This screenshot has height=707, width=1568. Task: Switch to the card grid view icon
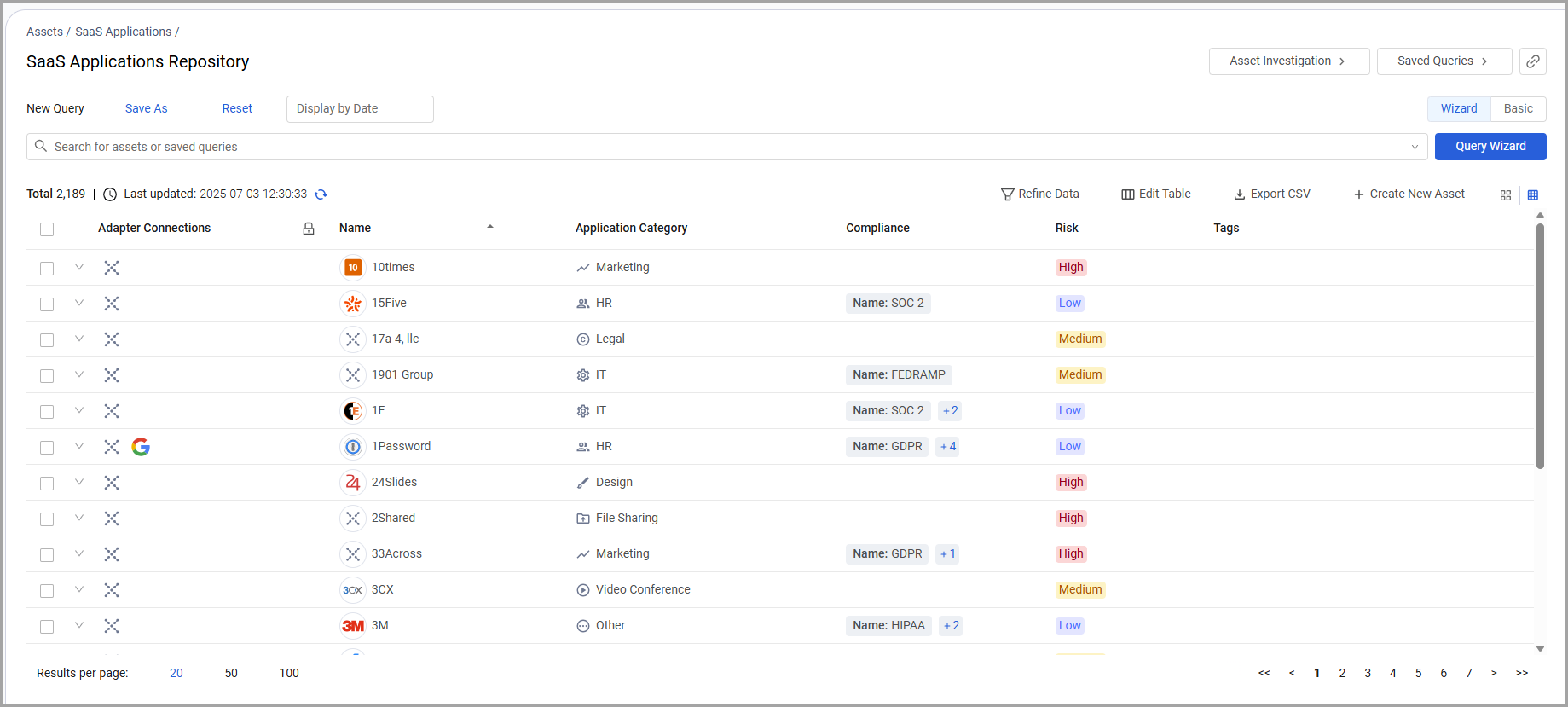pyautogui.click(x=1506, y=195)
